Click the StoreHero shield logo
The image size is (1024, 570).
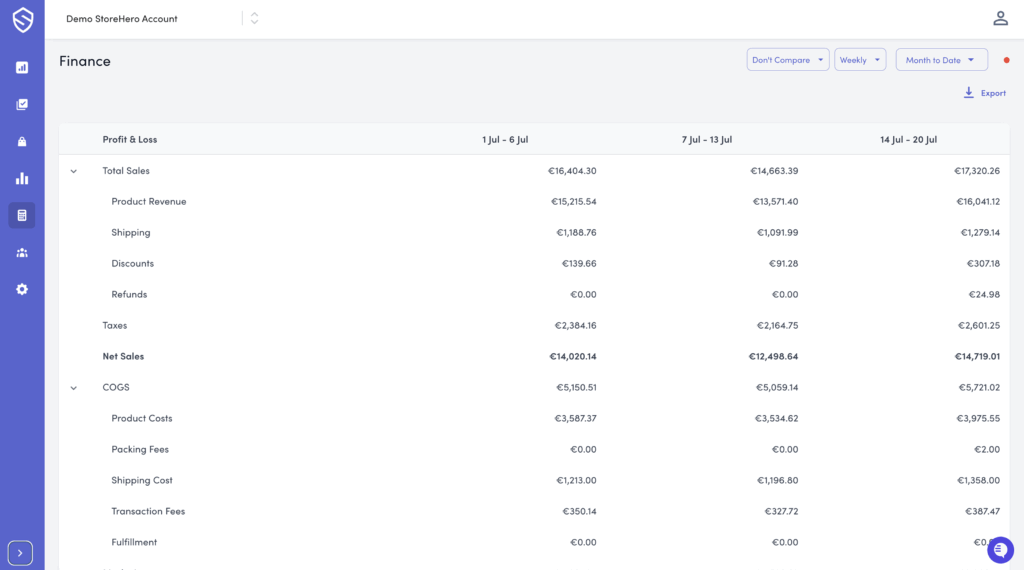(x=22, y=20)
